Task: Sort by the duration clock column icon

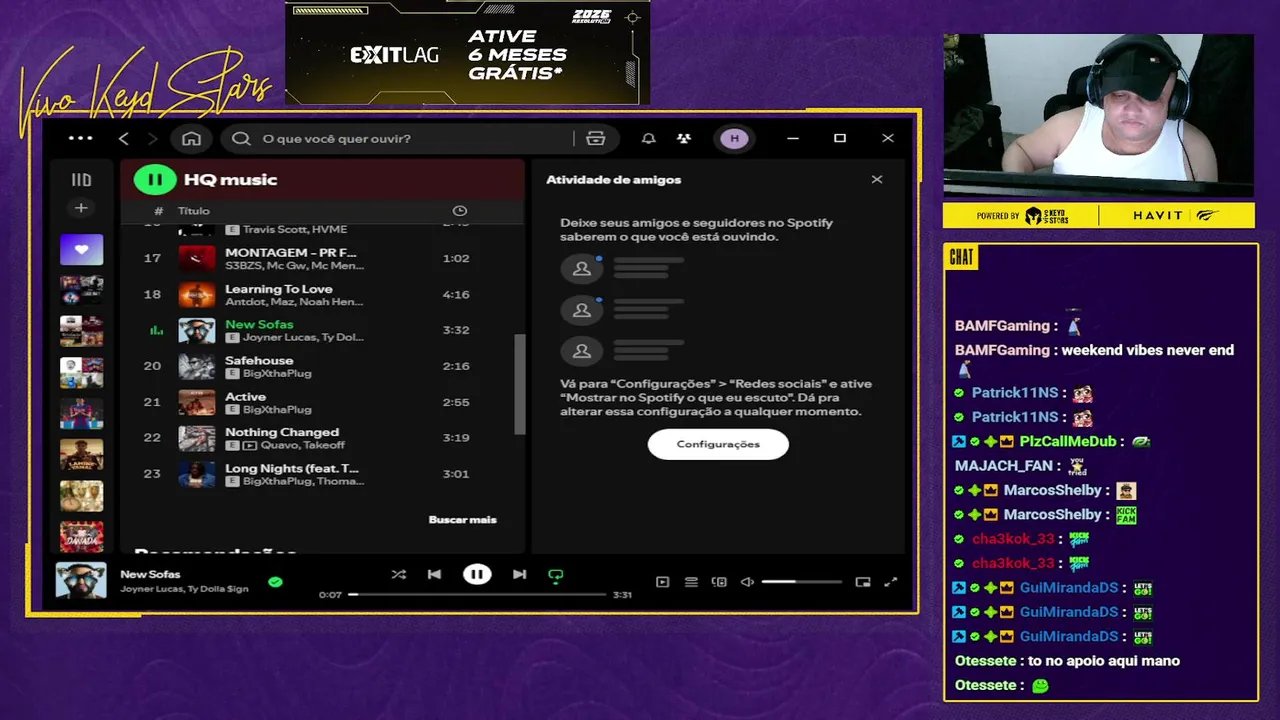Action: click(459, 211)
